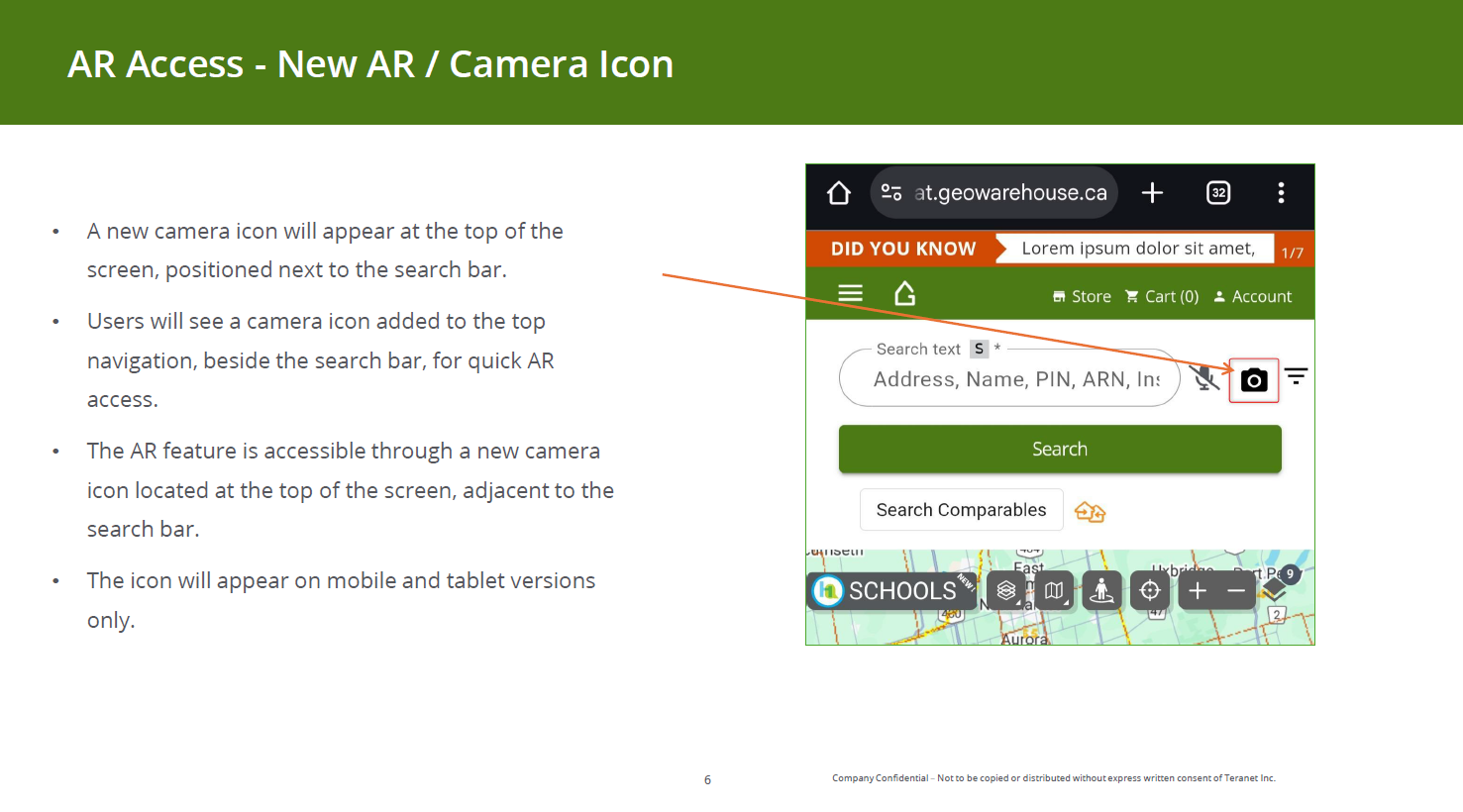Expand the map layers selector
This screenshot has height=812, width=1463.
(x=1006, y=591)
